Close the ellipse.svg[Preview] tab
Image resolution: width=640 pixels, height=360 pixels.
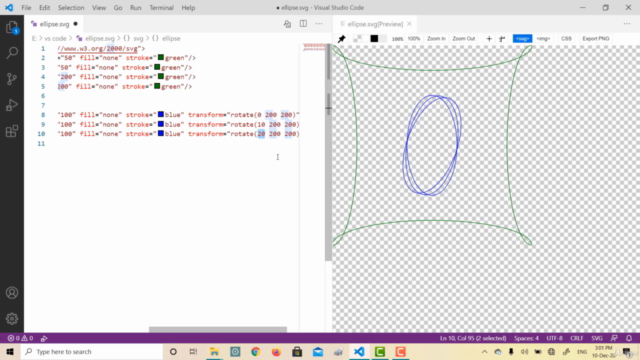point(409,24)
